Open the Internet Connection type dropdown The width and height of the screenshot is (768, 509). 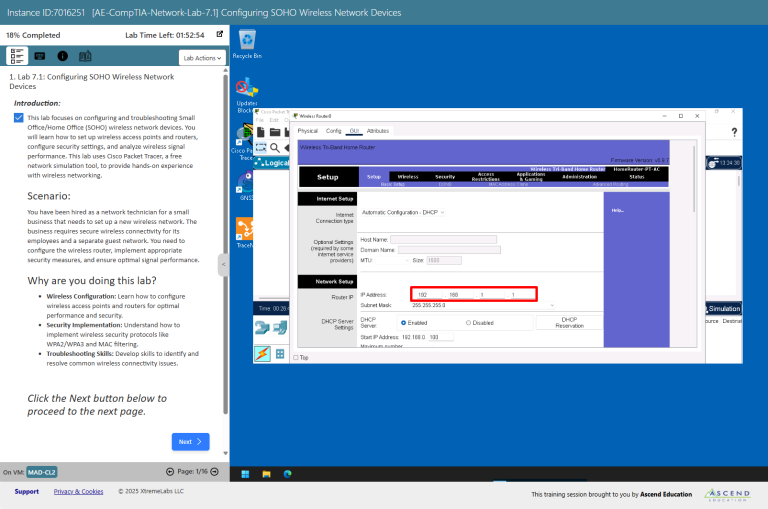point(403,213)
